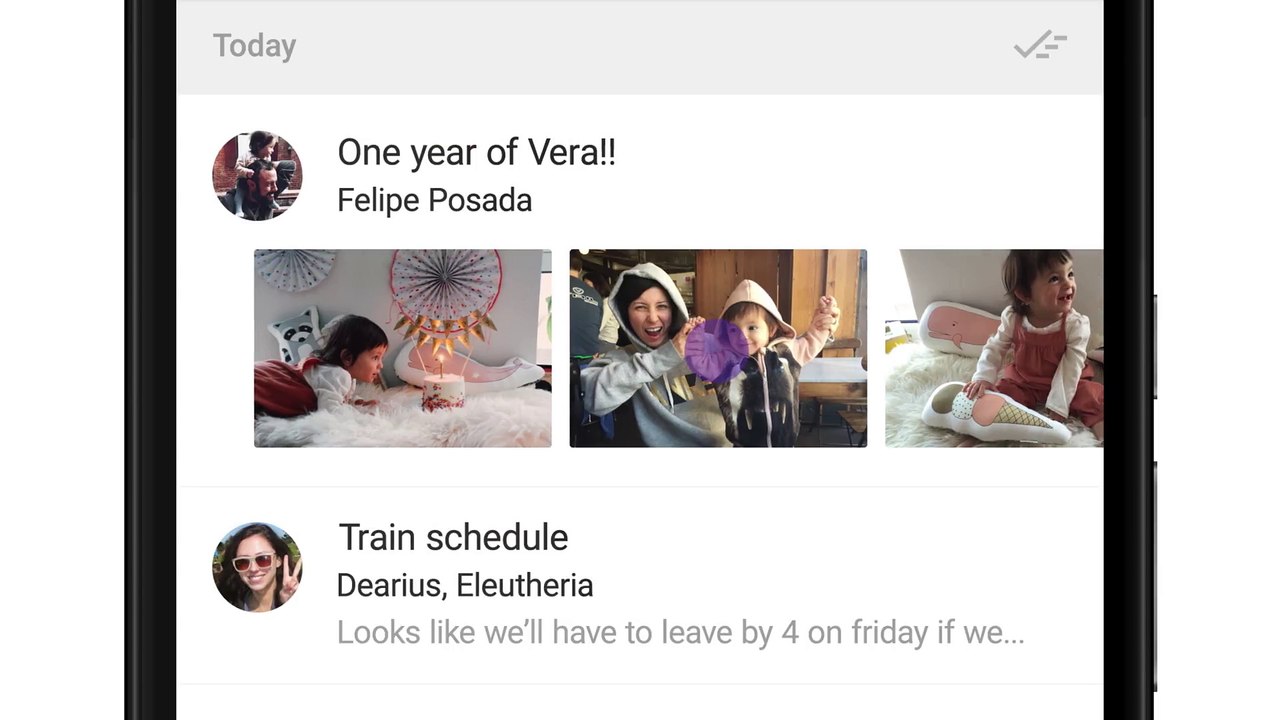Screen dimensions: 1280x720
Task: Tap the purple touch indicator circle
Action: click(716, 351)
